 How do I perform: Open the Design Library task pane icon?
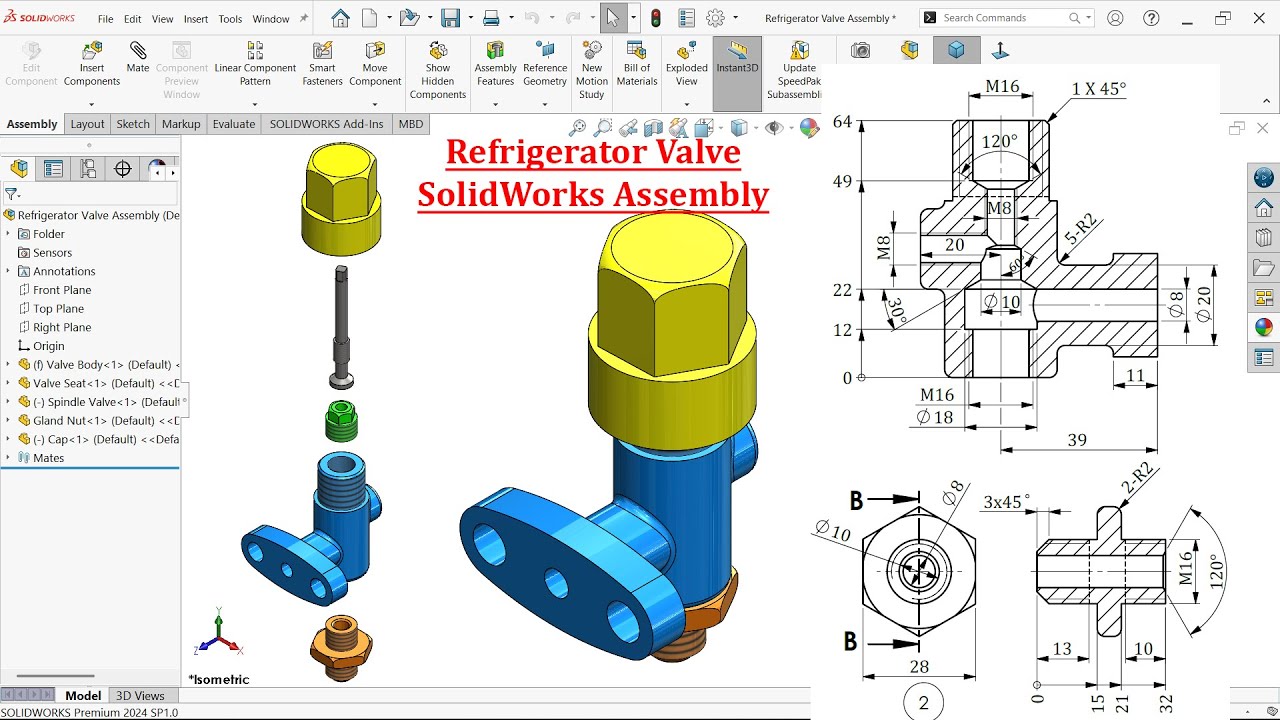(x=1264, y=238)
